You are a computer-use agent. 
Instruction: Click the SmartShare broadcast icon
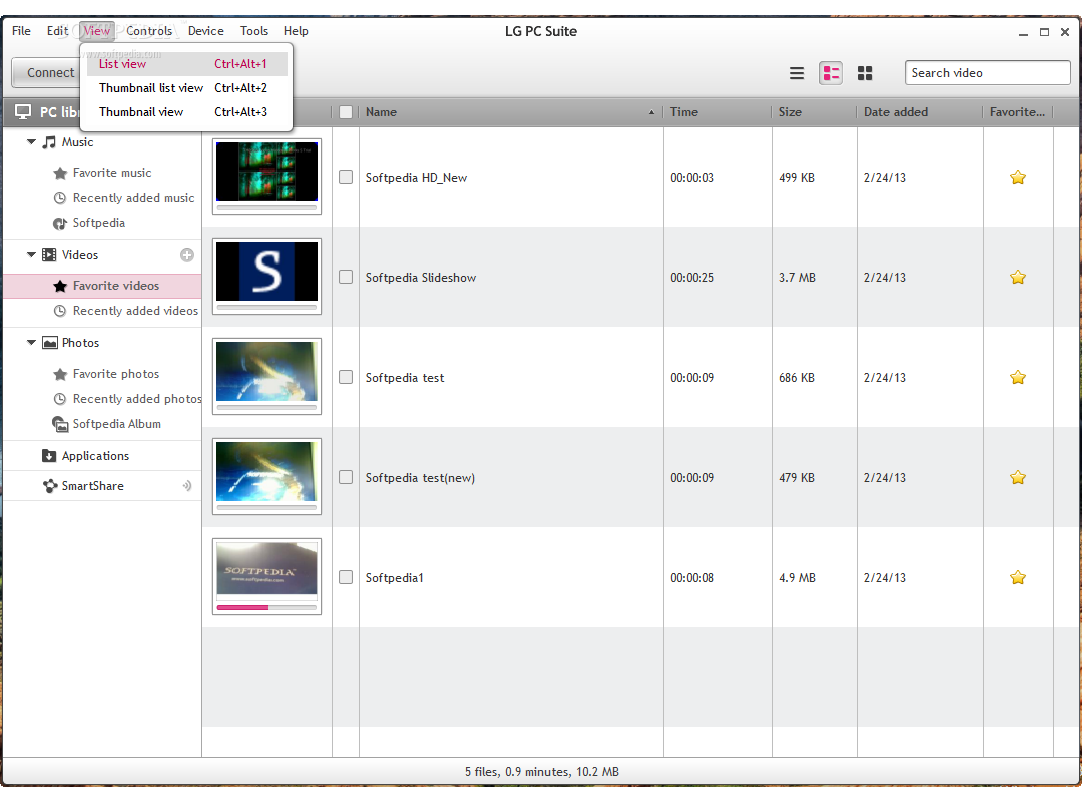[186, 485]
